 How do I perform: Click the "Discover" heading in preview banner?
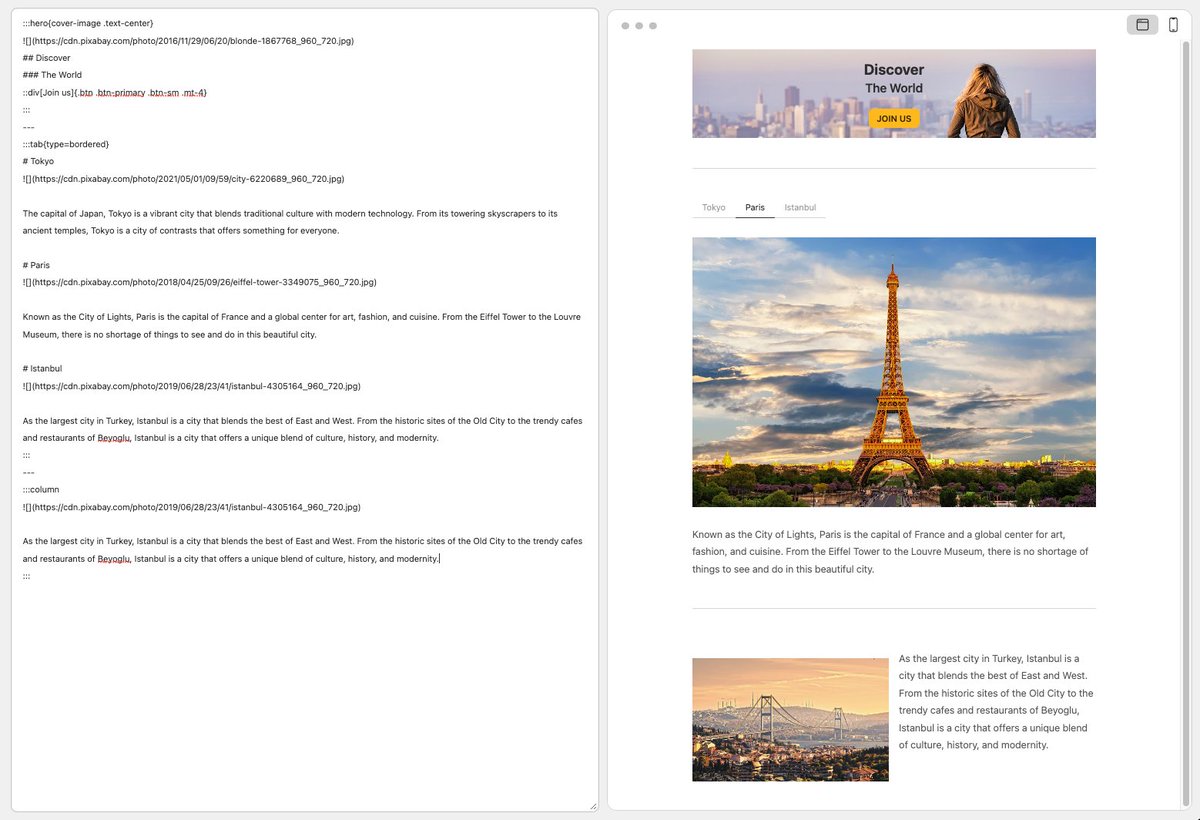coord(894,70)
